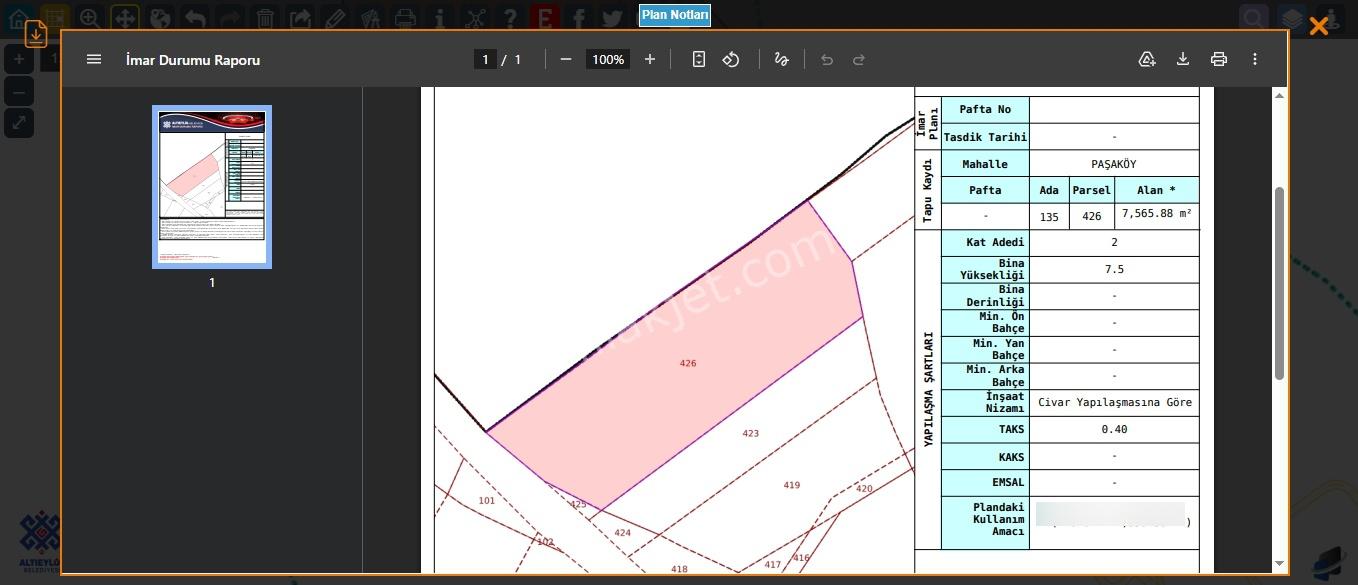This screenshot has height=585, width=1358.
Task: Click the map minus zoom button
Action: [19, 92]
